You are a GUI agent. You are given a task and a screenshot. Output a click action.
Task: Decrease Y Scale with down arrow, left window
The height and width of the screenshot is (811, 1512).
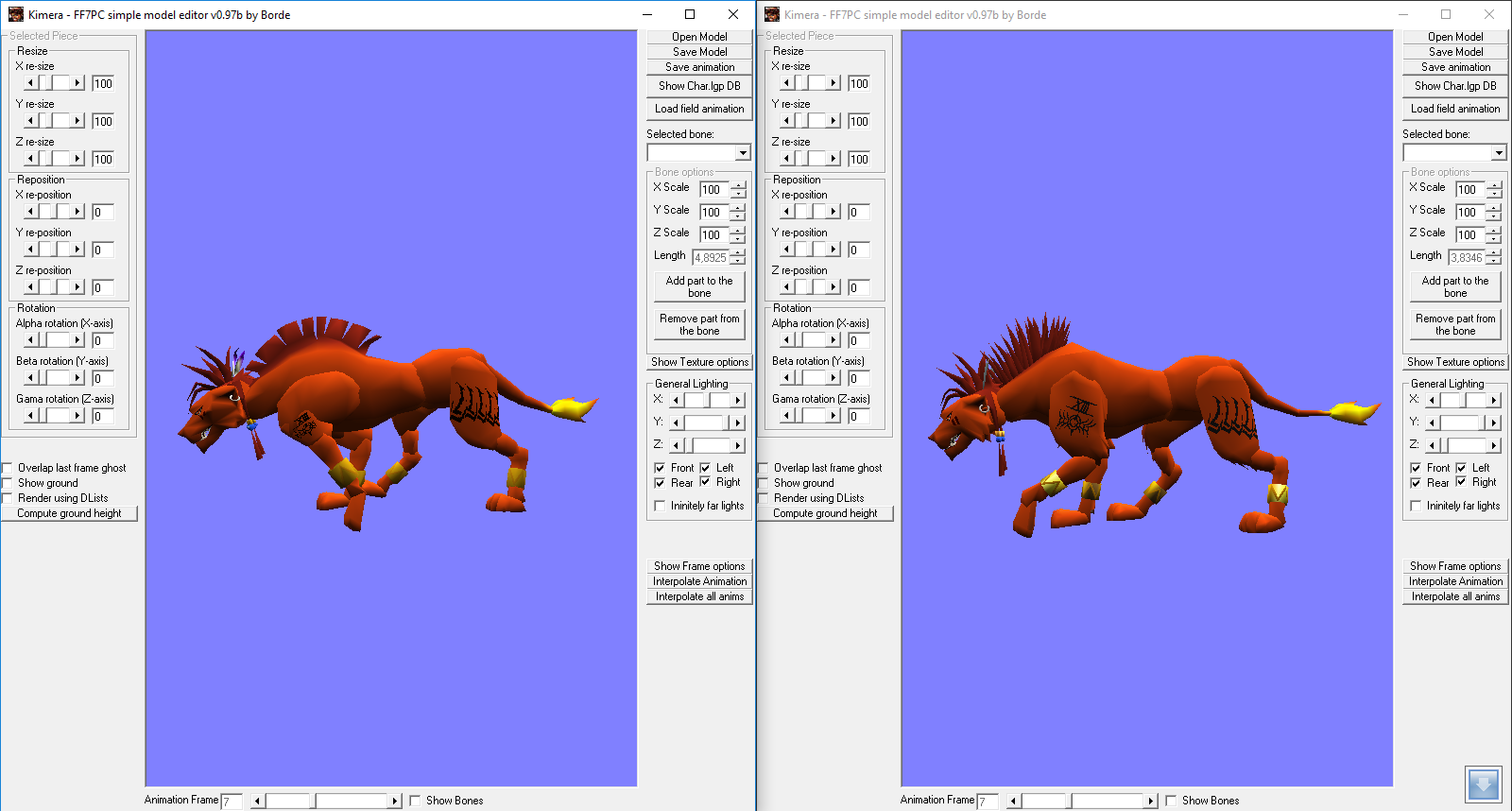tap(738, 216)
